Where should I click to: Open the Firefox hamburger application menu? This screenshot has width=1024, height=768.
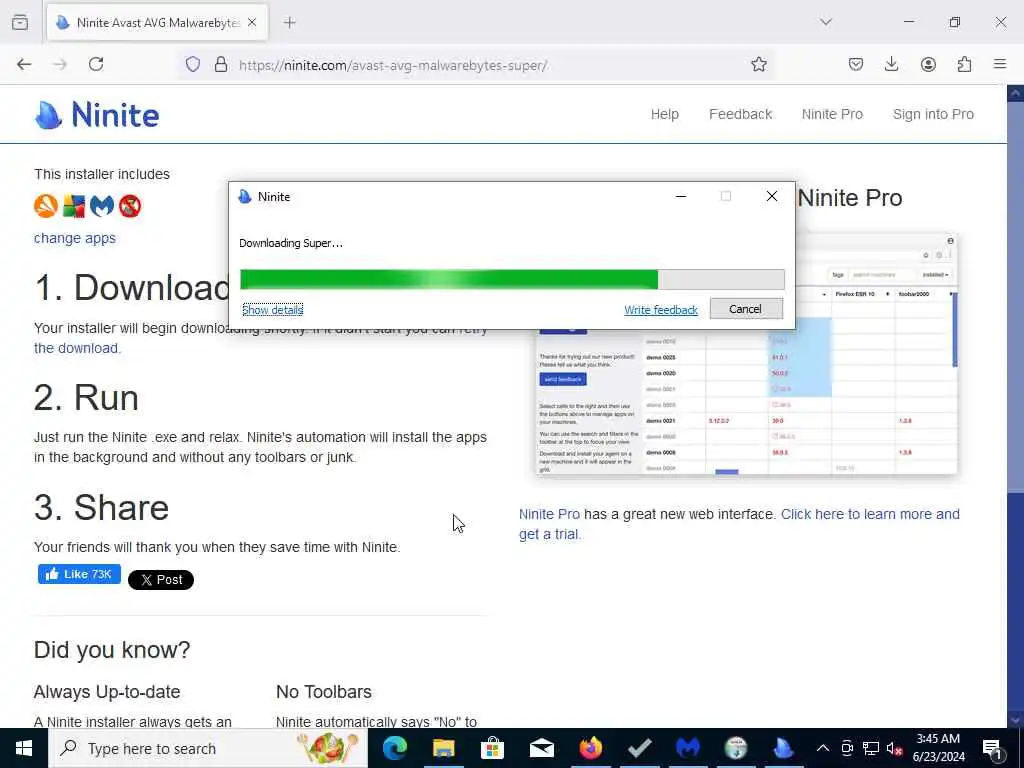[x=1000, y=64]
